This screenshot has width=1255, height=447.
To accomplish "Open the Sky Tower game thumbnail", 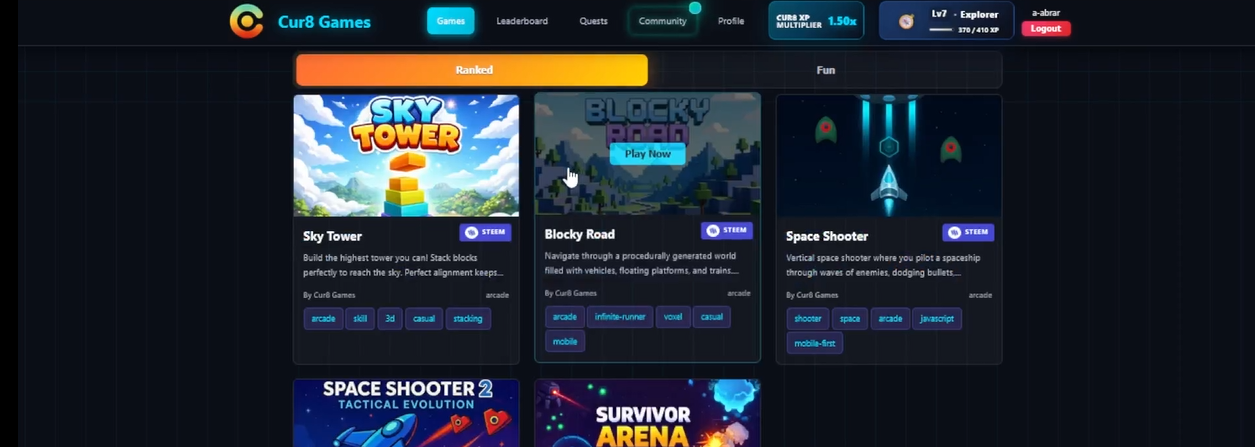I will click(x=406, y=155).
